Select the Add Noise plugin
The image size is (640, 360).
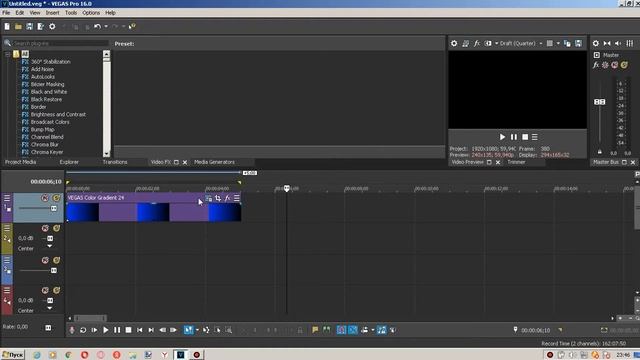coord(42,69)
